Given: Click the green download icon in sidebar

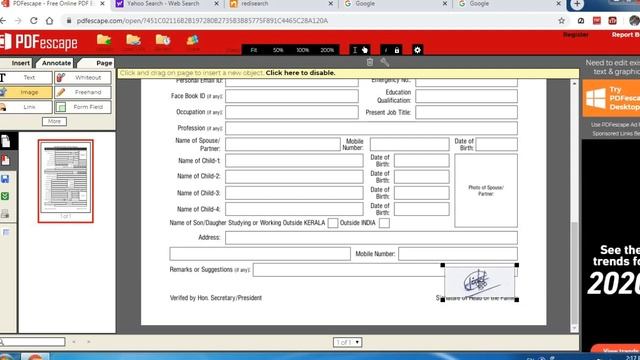Looking at the screenshot, I should pyautogui.click(x=5, y=196).
